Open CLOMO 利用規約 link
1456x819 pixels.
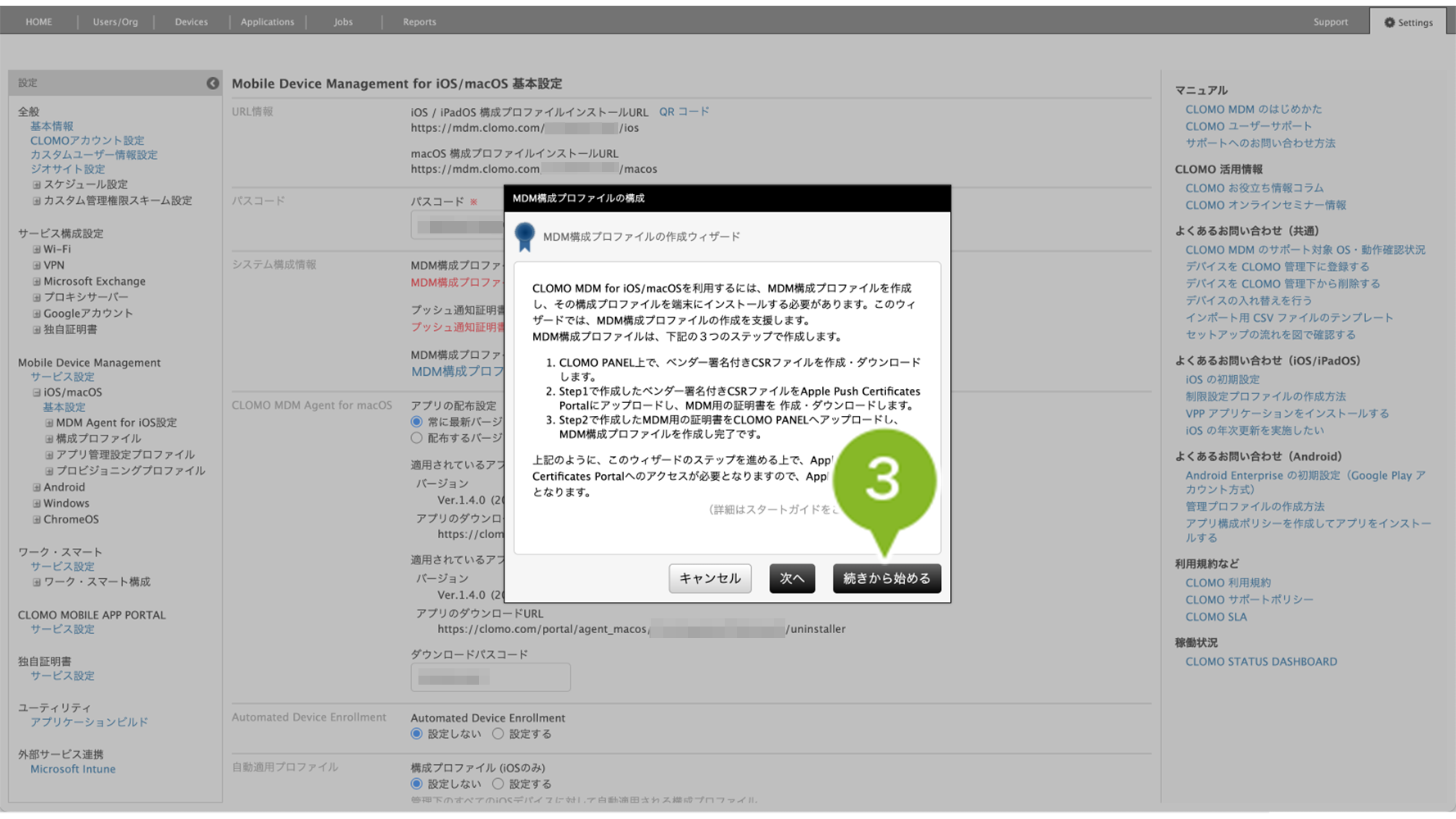click(x=1228, y=583)
